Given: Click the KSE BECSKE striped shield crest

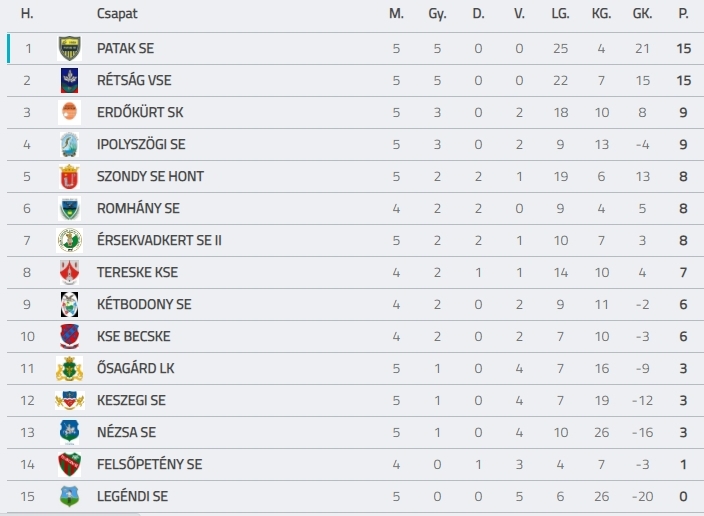Looking at the screenshot, I should (70, 336).
